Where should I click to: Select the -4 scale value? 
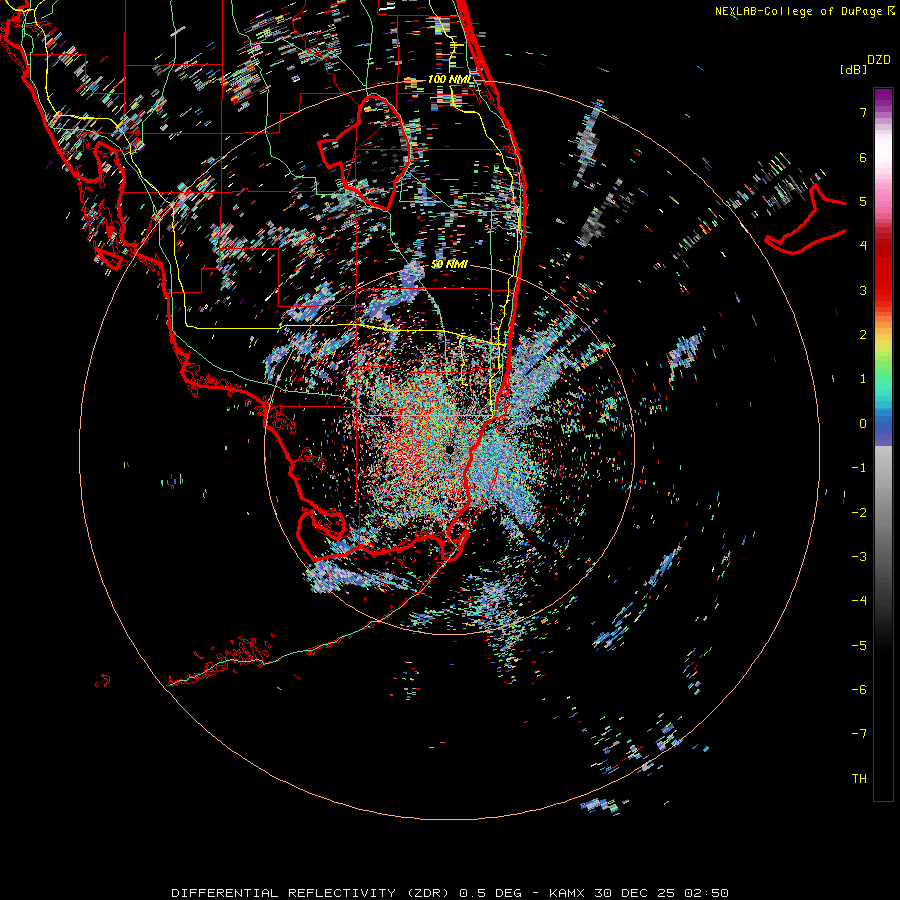[x=859, y=601]
